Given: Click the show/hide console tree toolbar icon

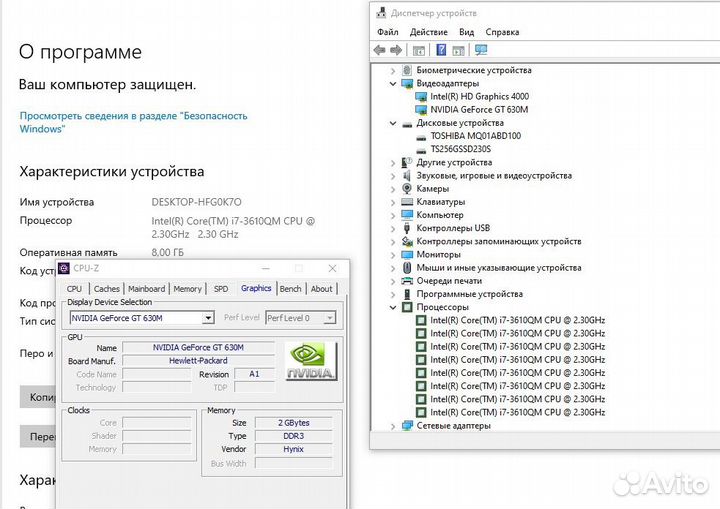Looking at the screenshot, I should (418, 51).
